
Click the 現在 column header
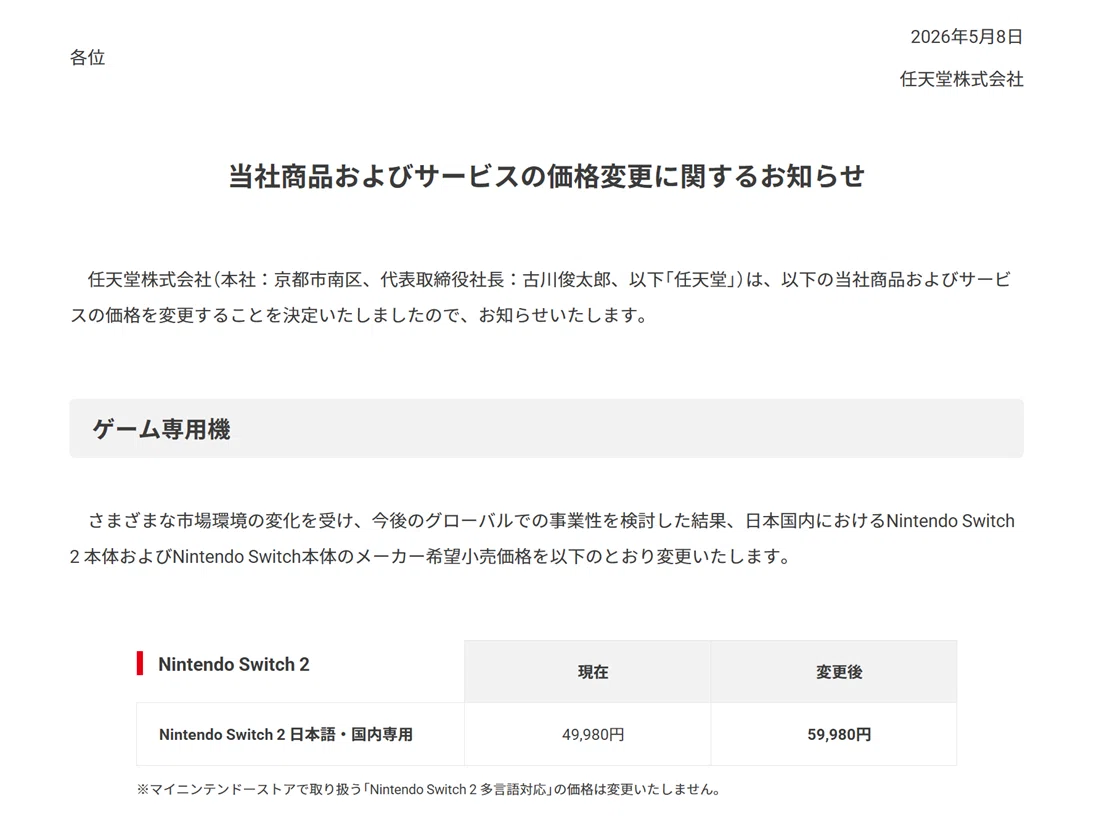(x=593, y=672)
